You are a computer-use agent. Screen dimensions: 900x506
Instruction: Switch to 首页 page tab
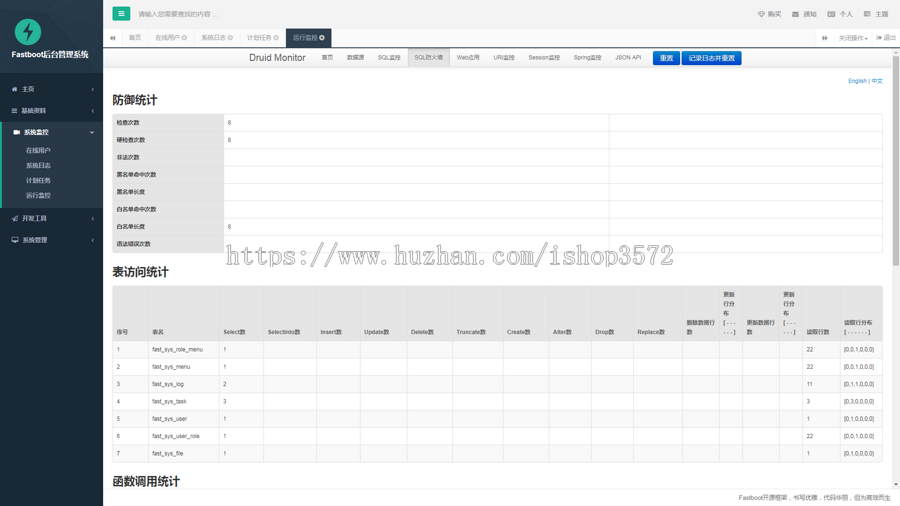(135, 38)
